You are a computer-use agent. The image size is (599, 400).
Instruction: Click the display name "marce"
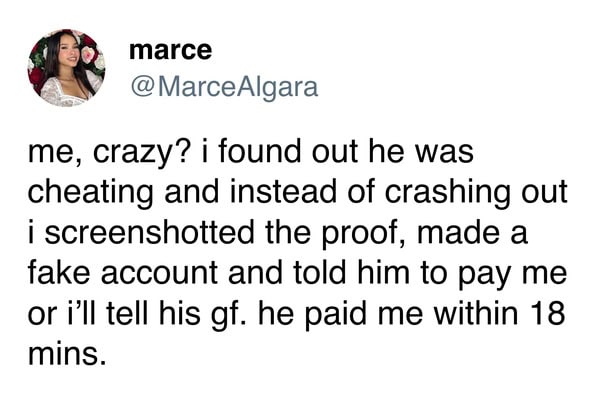click(x=170, y=50)
